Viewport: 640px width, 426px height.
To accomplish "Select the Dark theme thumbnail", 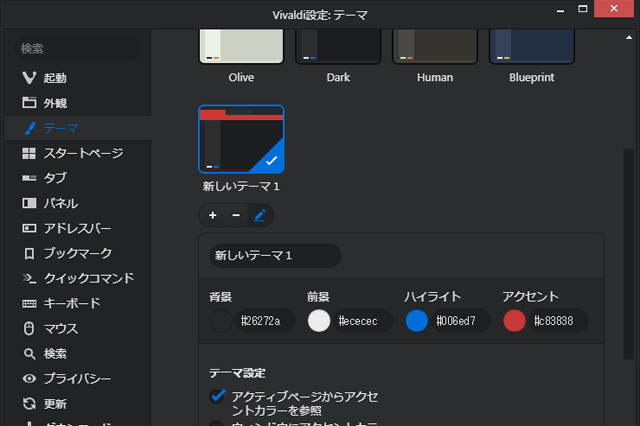I will point(338,46).
